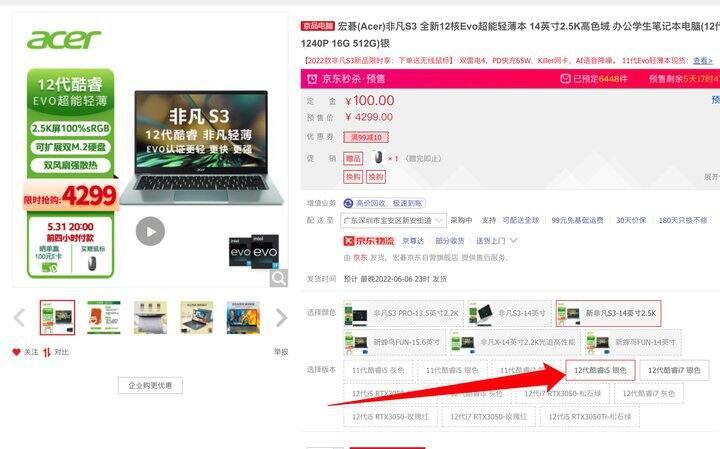
Task: Choose the 新非凡S3-14英寸2.5K option
Action: [608, 314]
